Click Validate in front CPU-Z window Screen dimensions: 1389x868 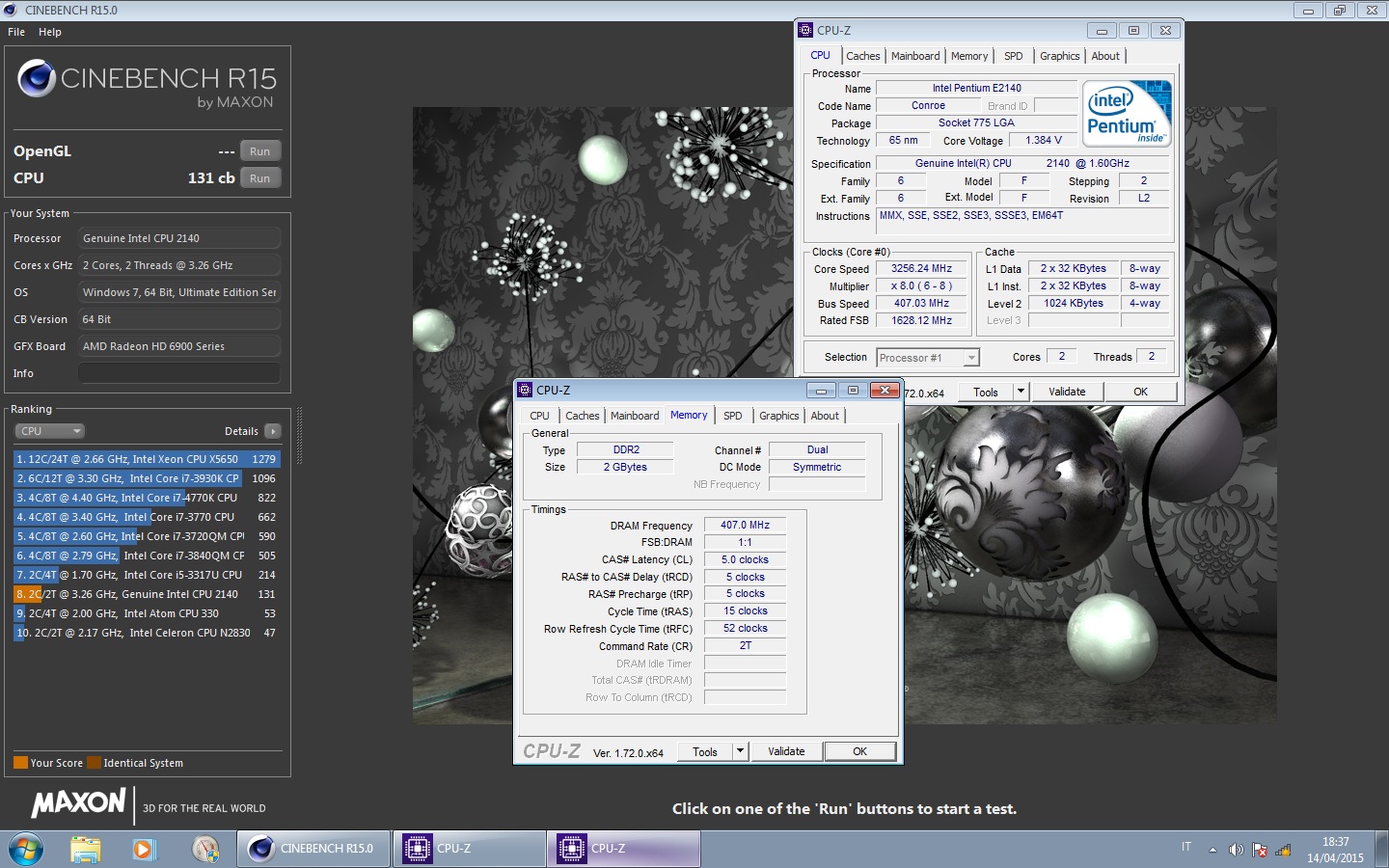[x=786, y=752]
